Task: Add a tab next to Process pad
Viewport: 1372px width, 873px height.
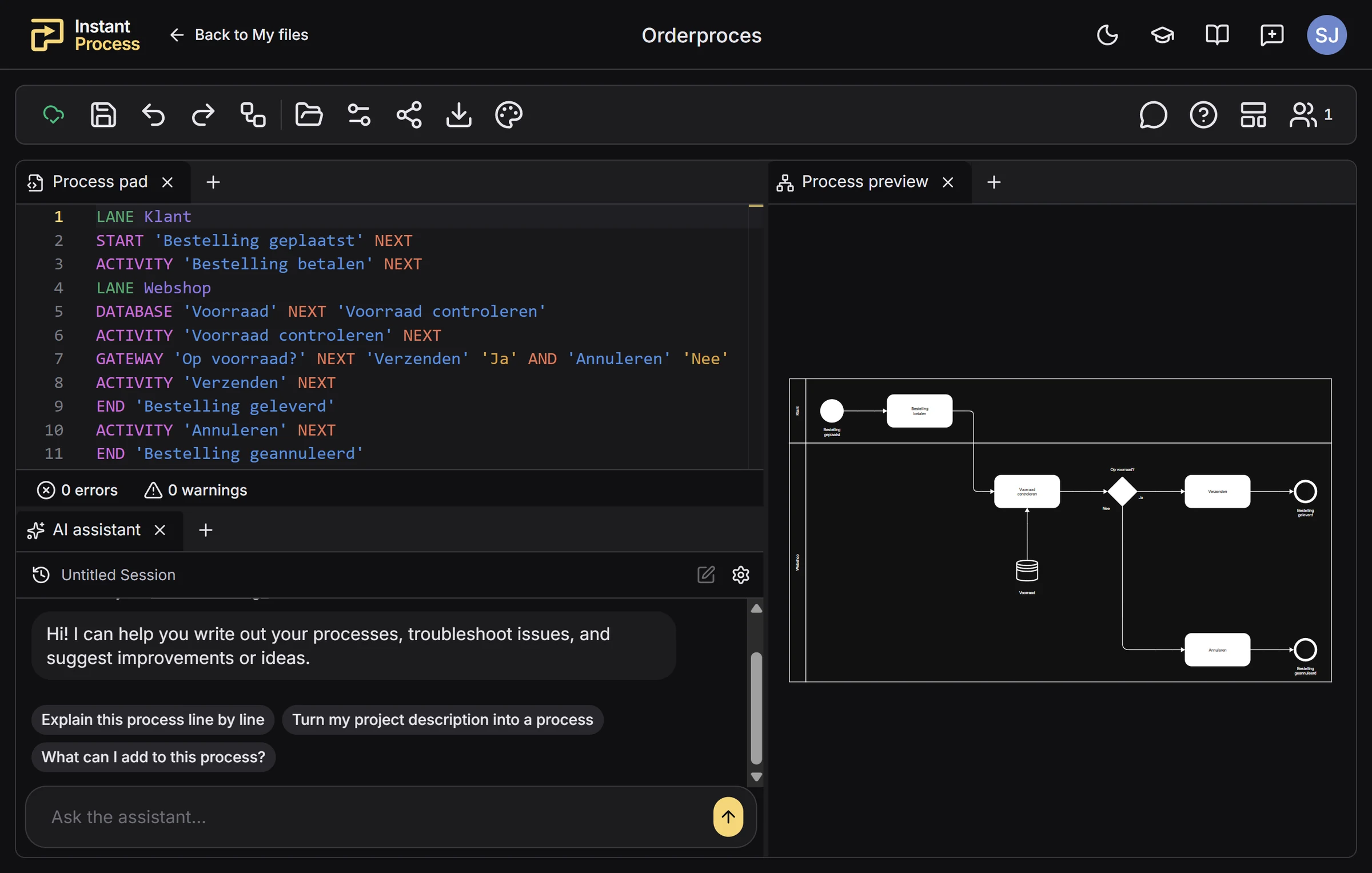Action: click(213, 182)
